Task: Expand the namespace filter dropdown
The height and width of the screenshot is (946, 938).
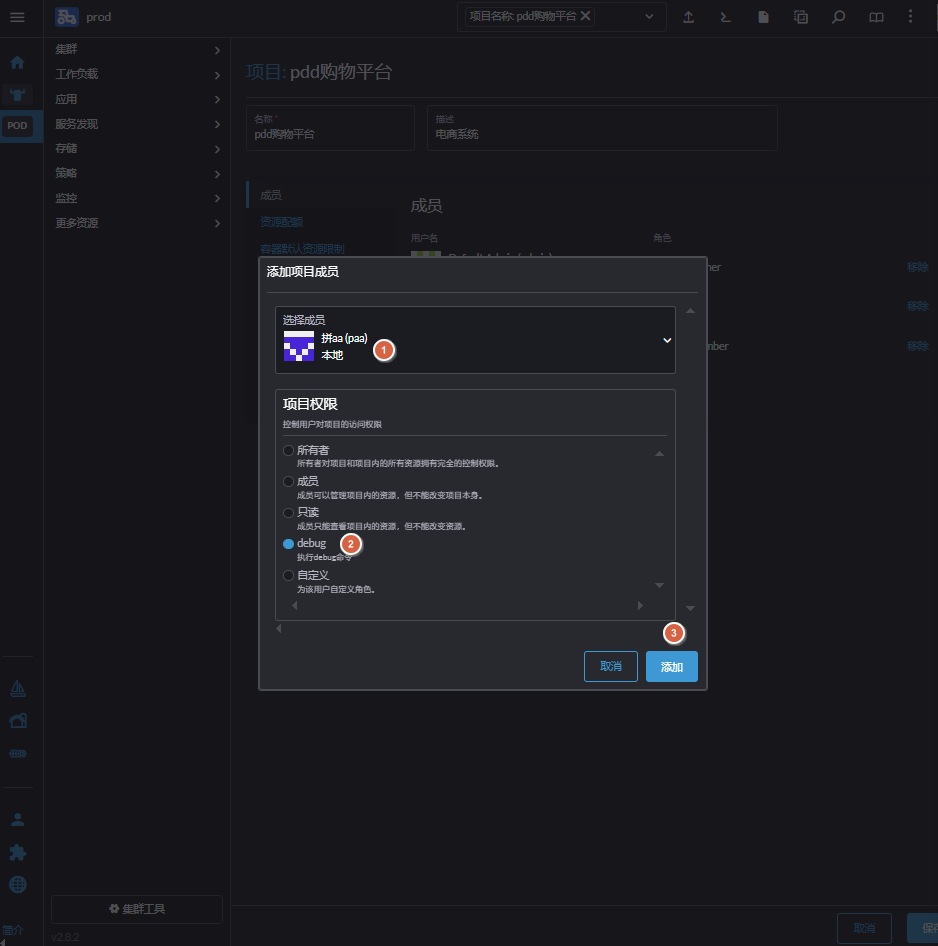Action: pyautogui.click(x=649, y=16)
